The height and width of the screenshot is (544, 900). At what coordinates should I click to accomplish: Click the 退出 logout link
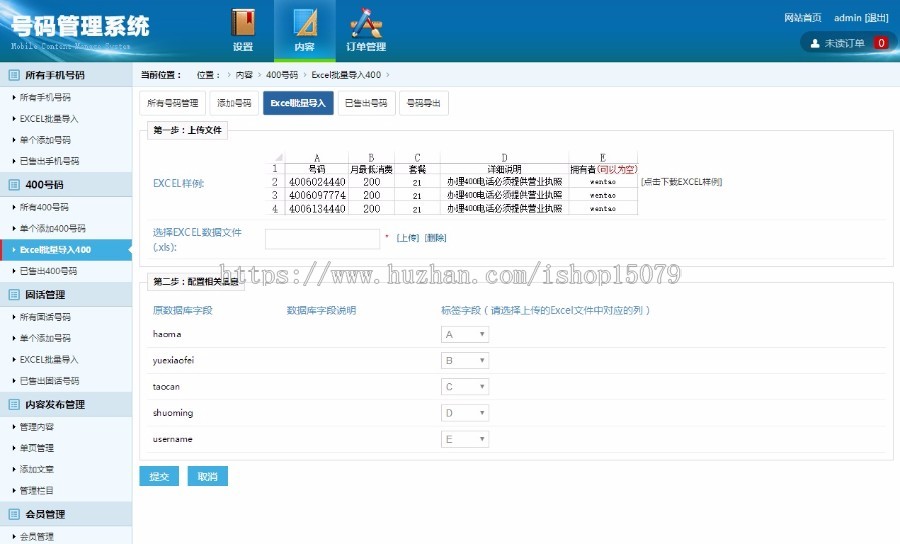click(876, 18)
